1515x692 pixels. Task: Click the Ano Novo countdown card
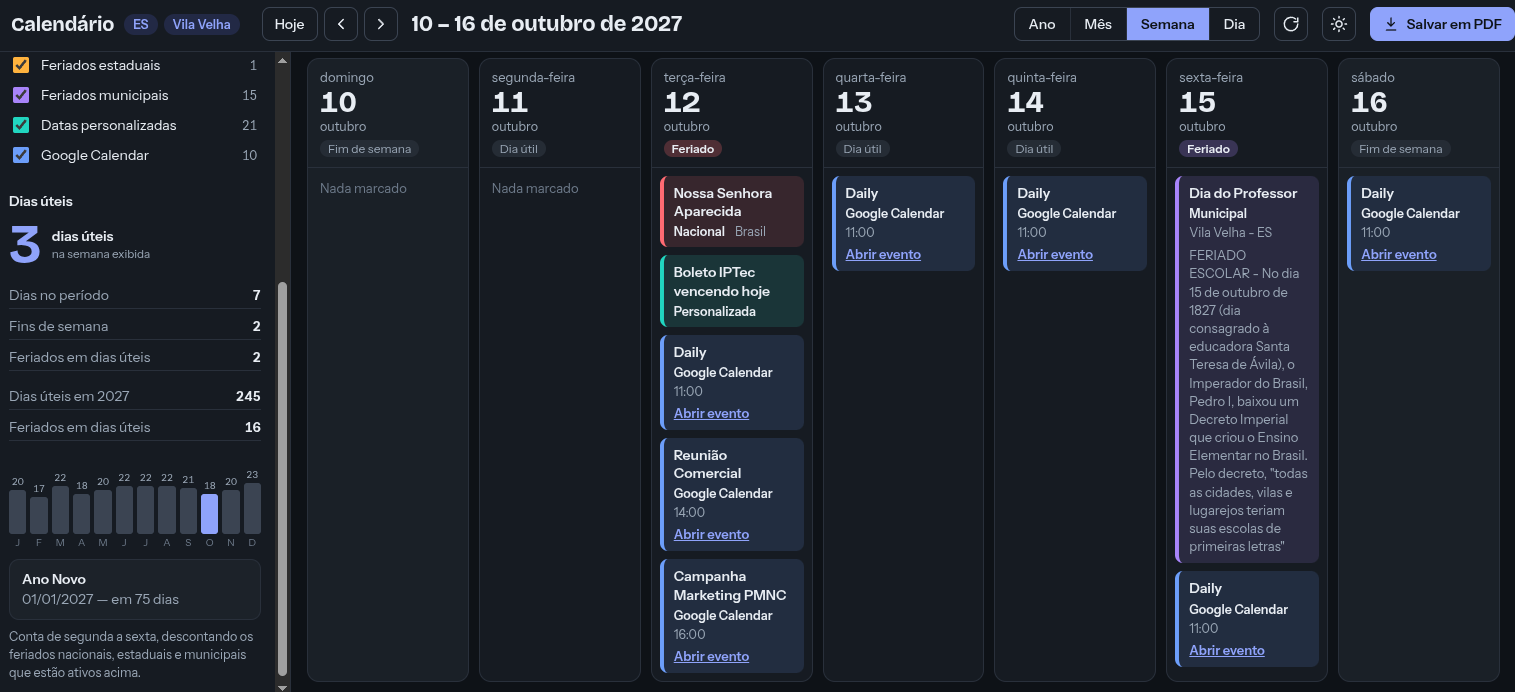click(135, 589)
